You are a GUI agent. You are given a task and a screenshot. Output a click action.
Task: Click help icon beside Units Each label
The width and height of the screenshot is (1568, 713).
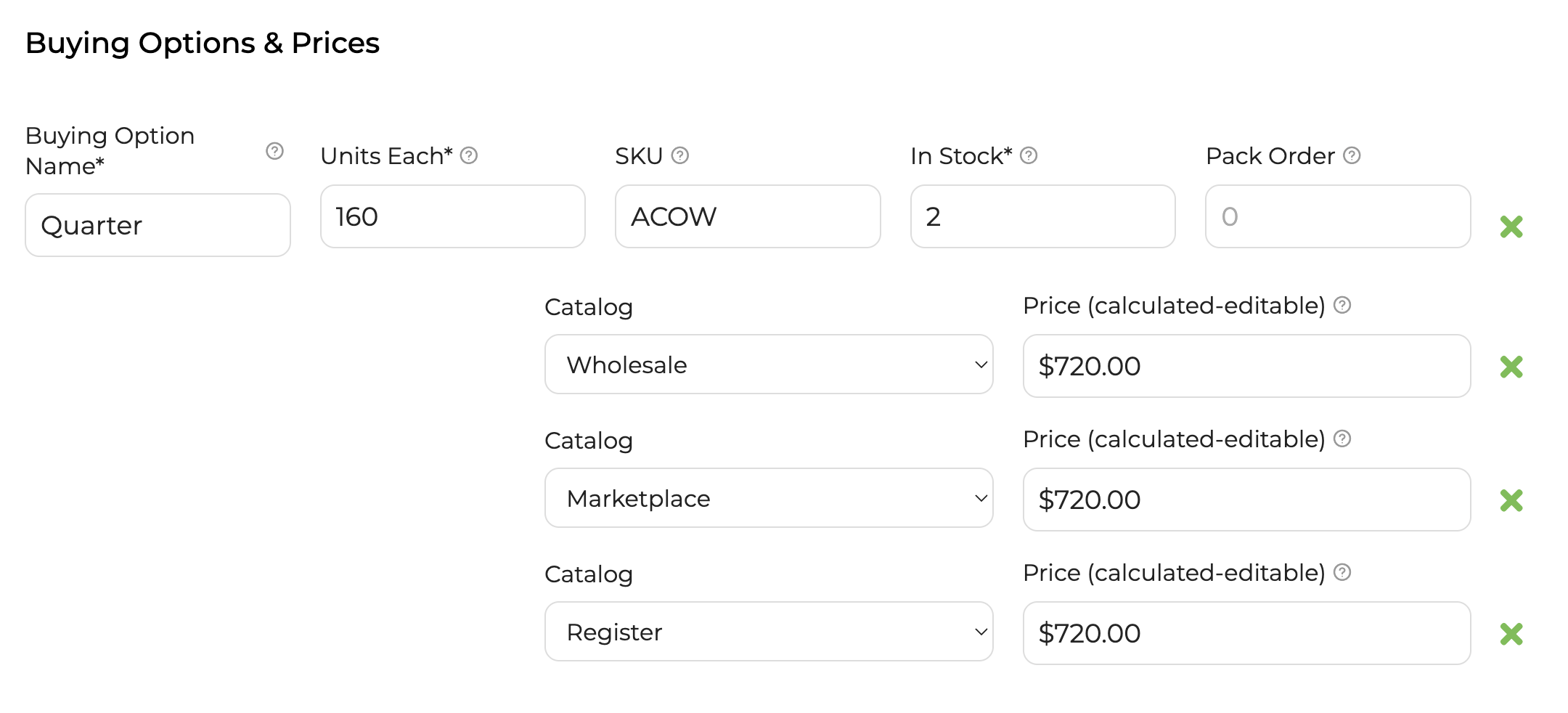click(x=469, y=155)
